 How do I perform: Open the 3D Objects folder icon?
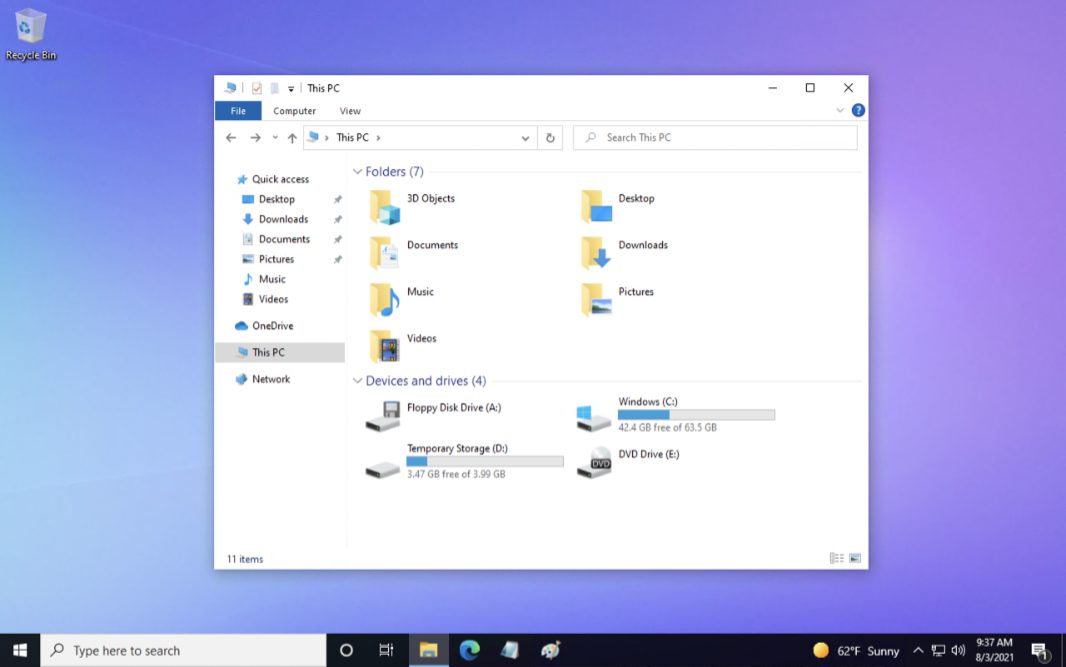tap(385, 207)
